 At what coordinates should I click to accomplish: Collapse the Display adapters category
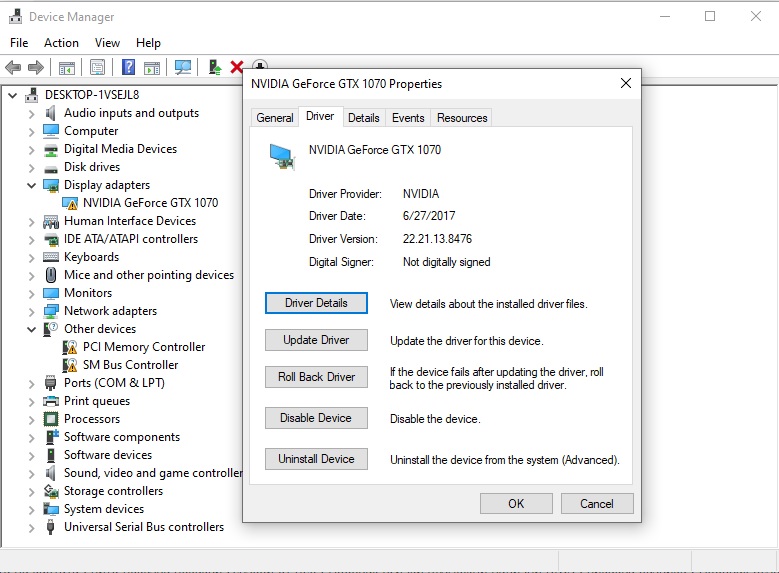31,185
